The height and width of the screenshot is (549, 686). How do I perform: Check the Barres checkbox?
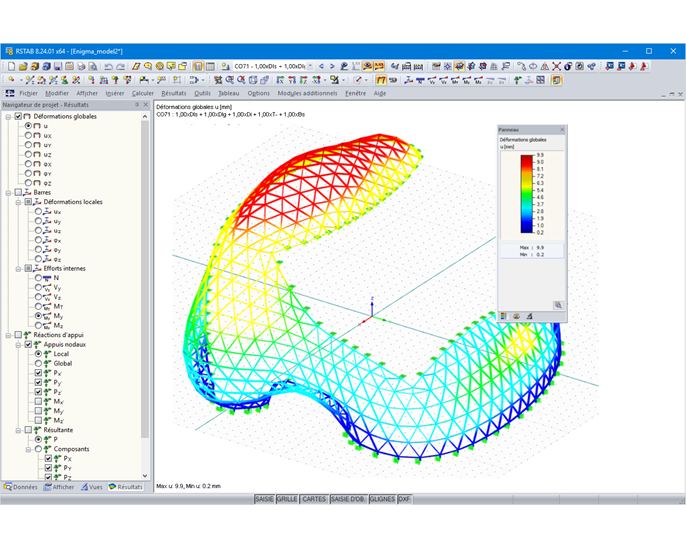click(18, 192)
